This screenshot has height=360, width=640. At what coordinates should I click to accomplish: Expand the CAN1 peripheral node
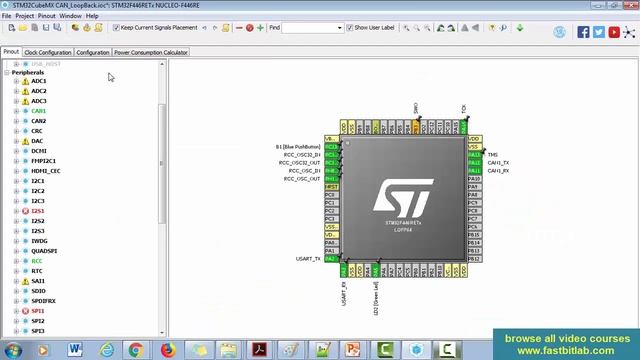(16, 111)
